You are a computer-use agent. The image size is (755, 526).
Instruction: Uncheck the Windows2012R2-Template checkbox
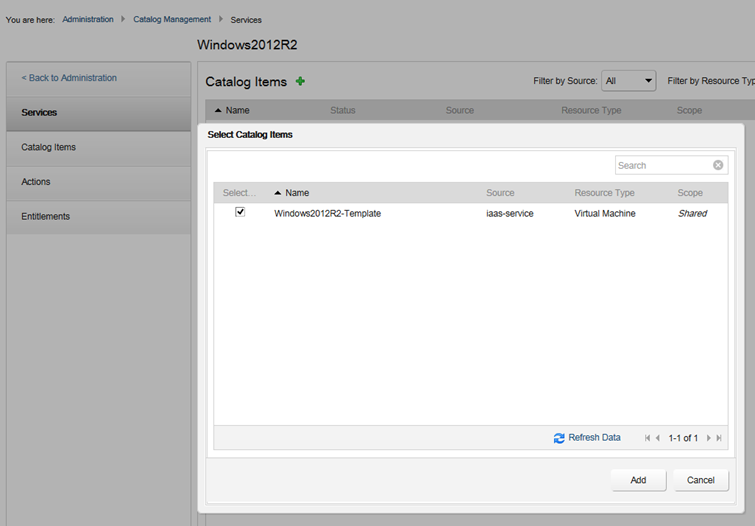point(240,212)
